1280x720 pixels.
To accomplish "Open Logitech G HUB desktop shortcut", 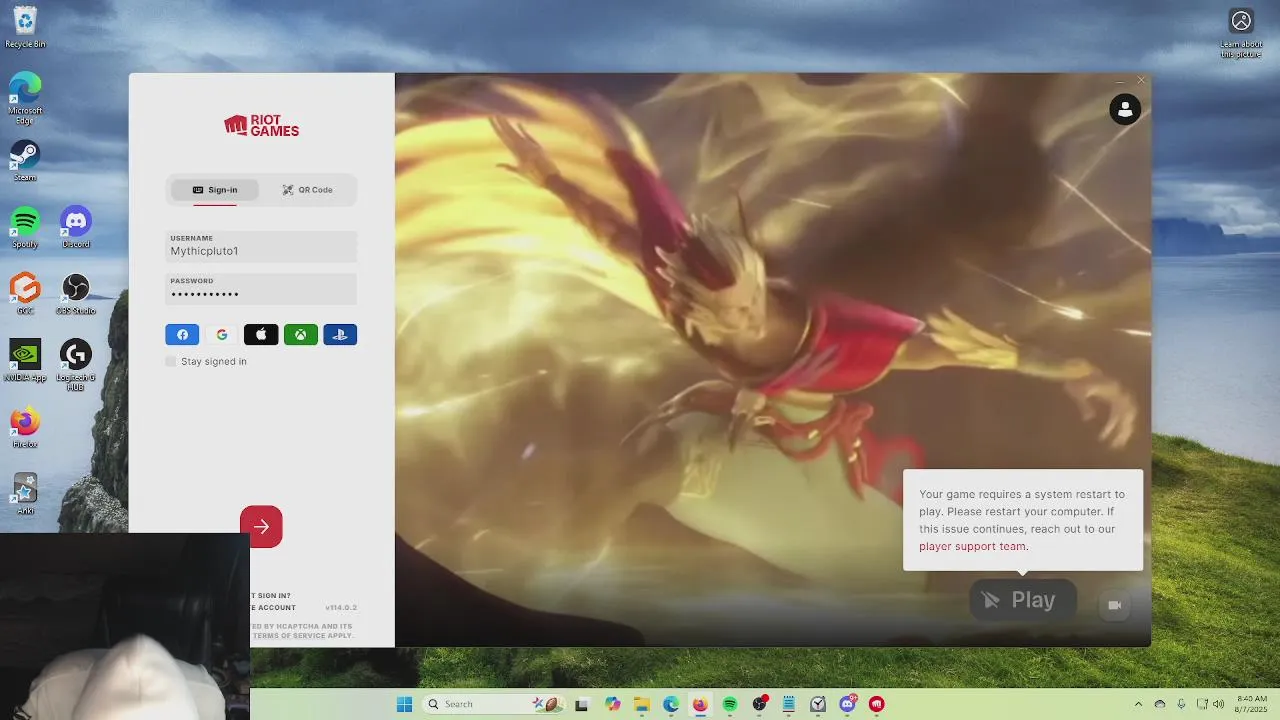I will point(76,364).
